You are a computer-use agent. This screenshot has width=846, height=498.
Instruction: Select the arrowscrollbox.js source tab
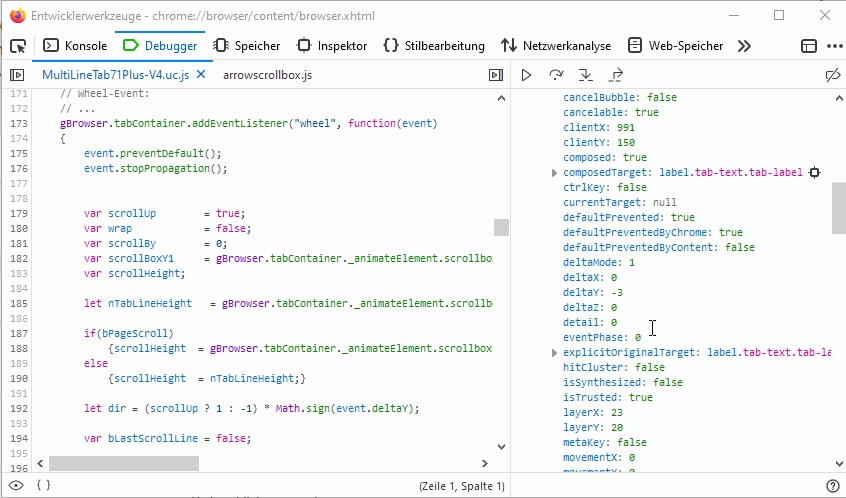267,75
